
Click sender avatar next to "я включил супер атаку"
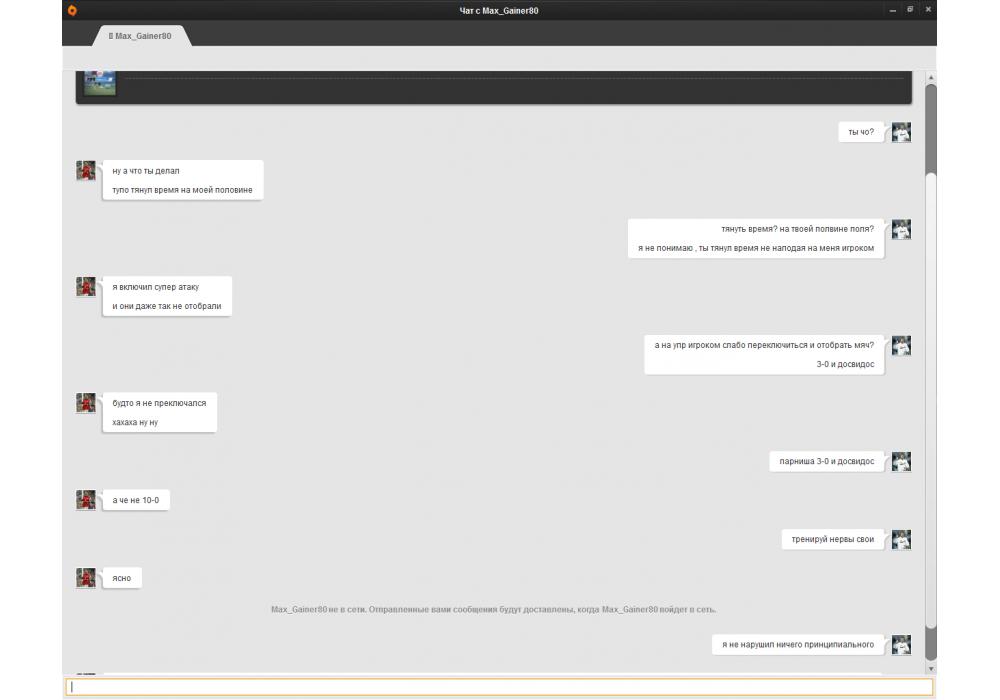point(86,287)
